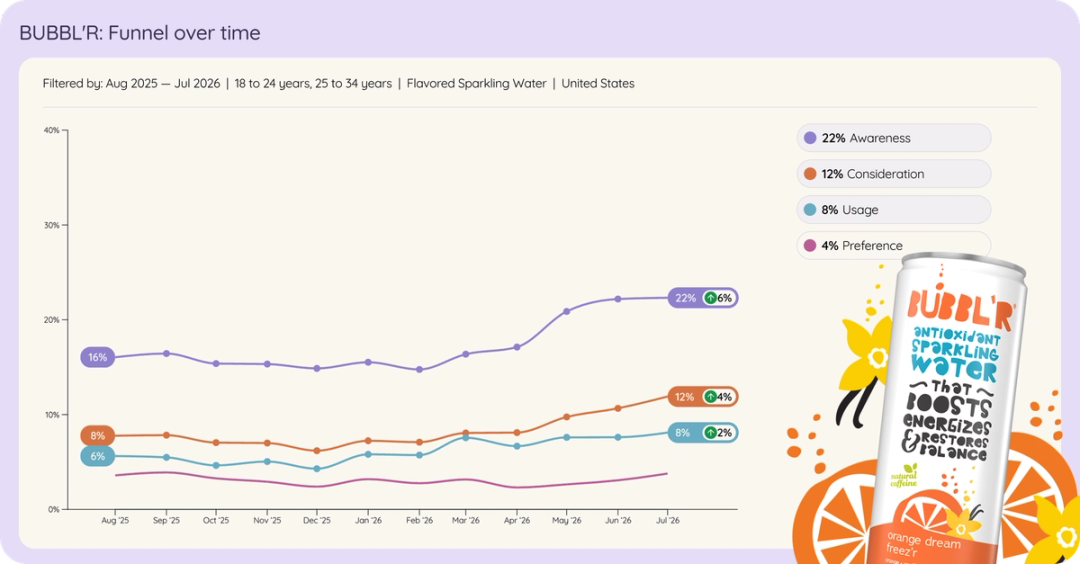Click the green up-arrow icon beside 4%
The height and width of the screenshot is (564, 1080).
(x=709, y=397)
